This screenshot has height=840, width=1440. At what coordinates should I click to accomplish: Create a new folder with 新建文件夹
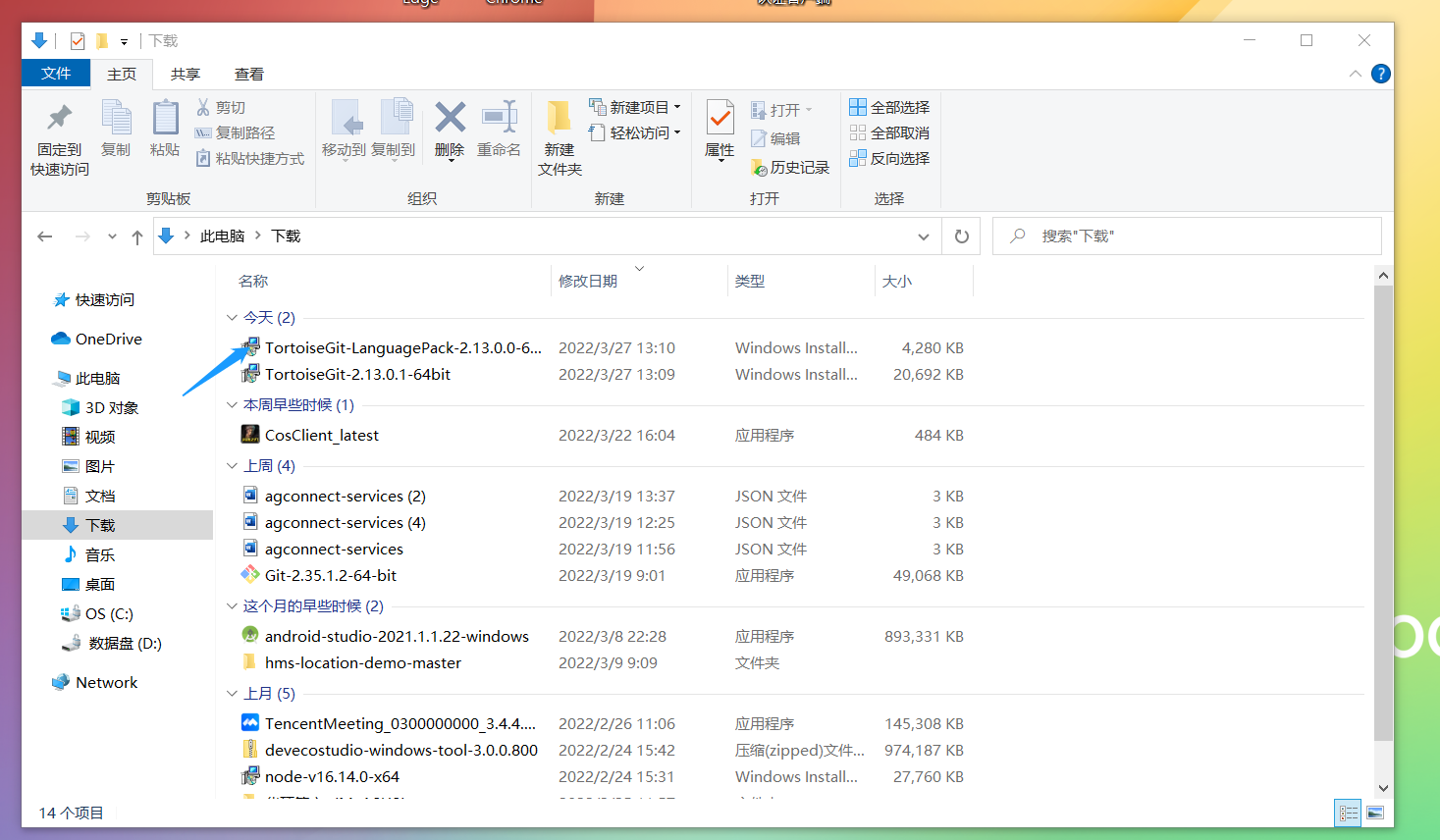click(x=560, y=138)
